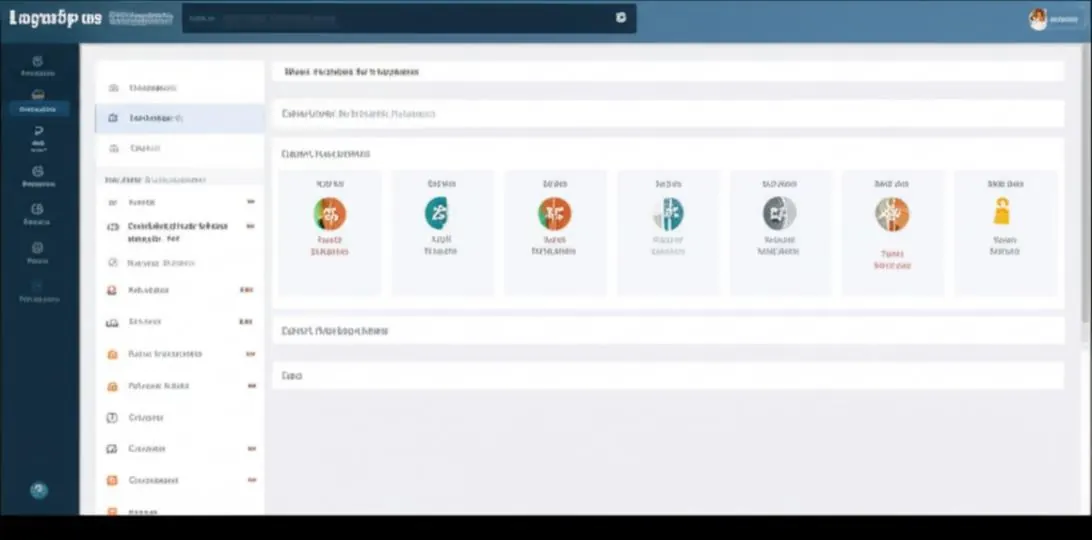The width and height of the screenshot is (1092, 540).
Task: Click the vertical scrollbar at window's right edge
Action: [x=1088, y=181]
